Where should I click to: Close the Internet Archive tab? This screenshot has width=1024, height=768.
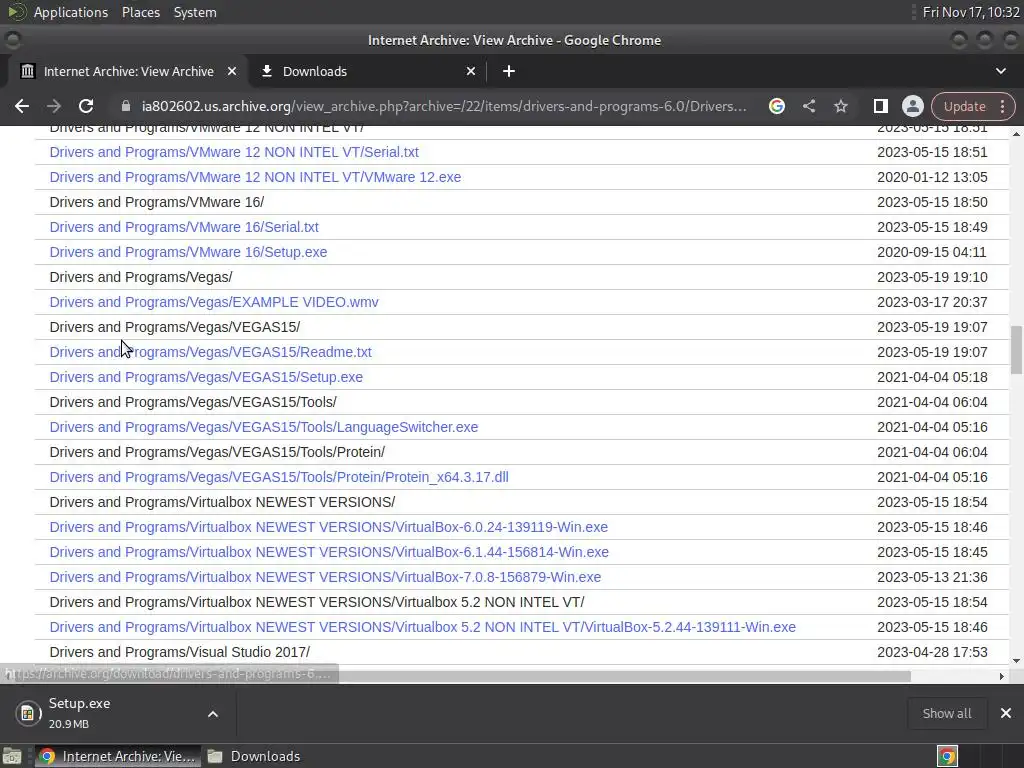[232, 71]
